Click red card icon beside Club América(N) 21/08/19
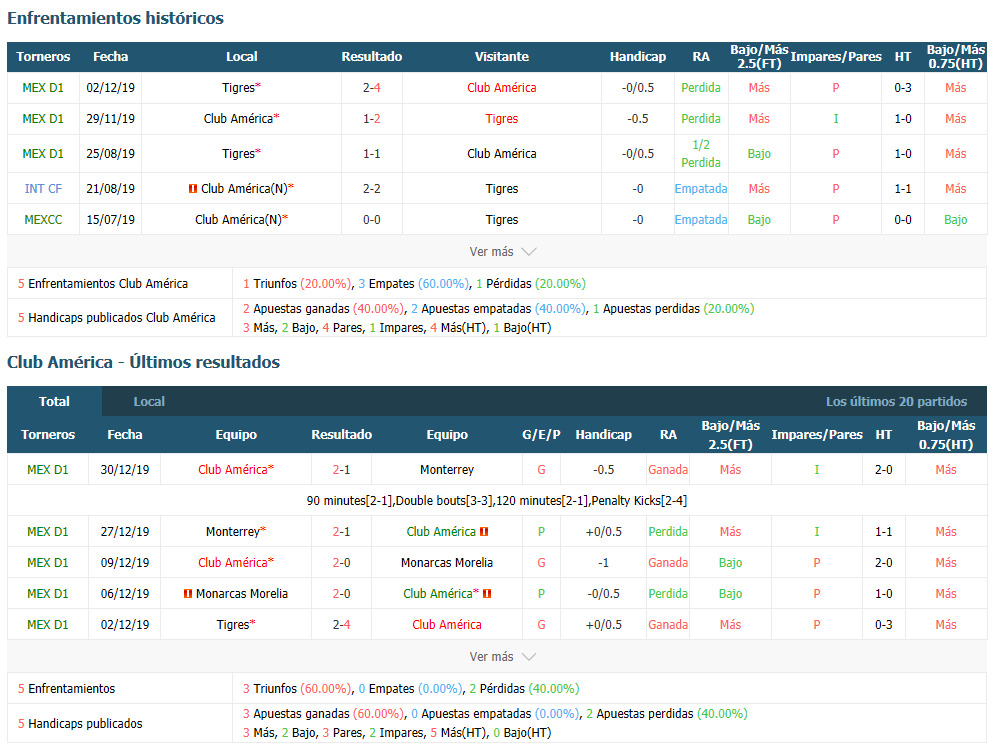The width and height of the screenshot is (999, 746). click(192, 189)
